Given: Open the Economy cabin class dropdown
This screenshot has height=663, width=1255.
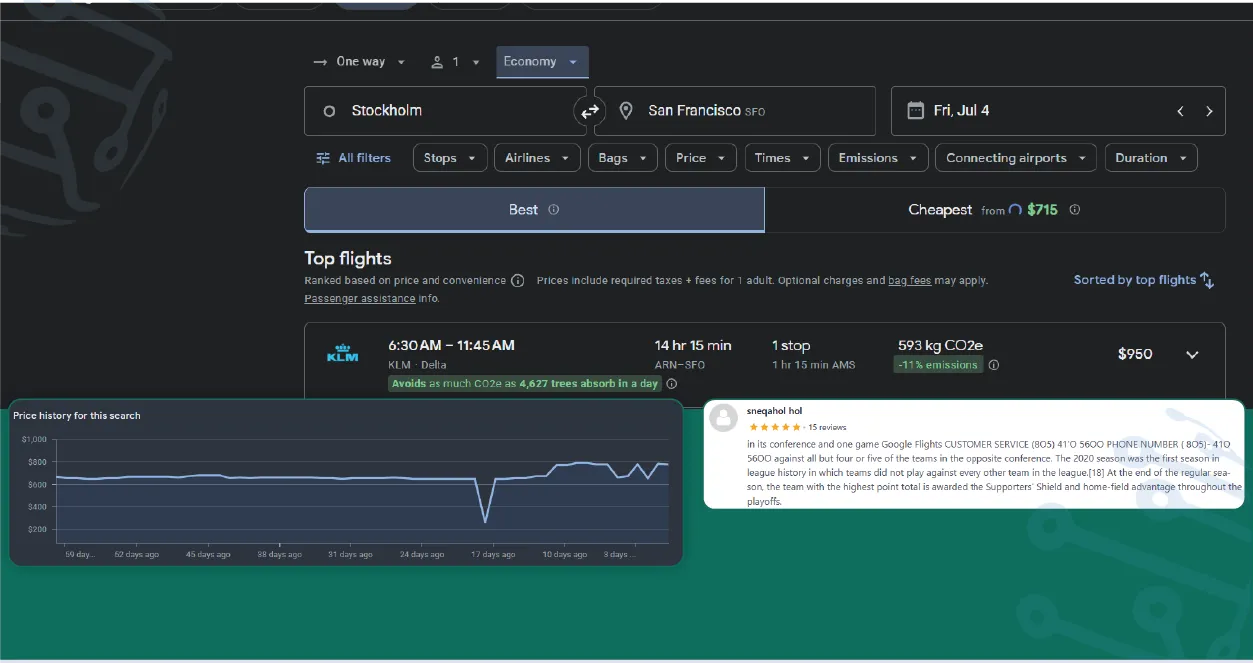Looking at the screenshot, I should click(541, 61).
